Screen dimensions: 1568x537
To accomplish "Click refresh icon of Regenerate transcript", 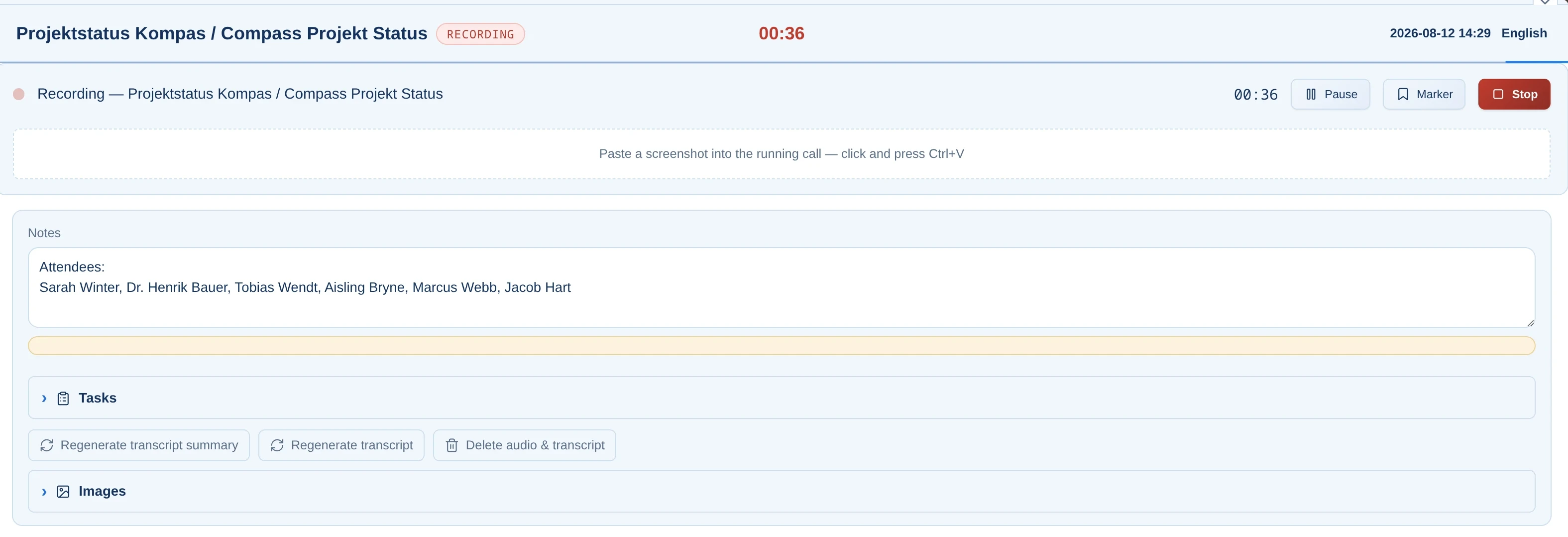I will pyautogui.click(x=278, y=446).
